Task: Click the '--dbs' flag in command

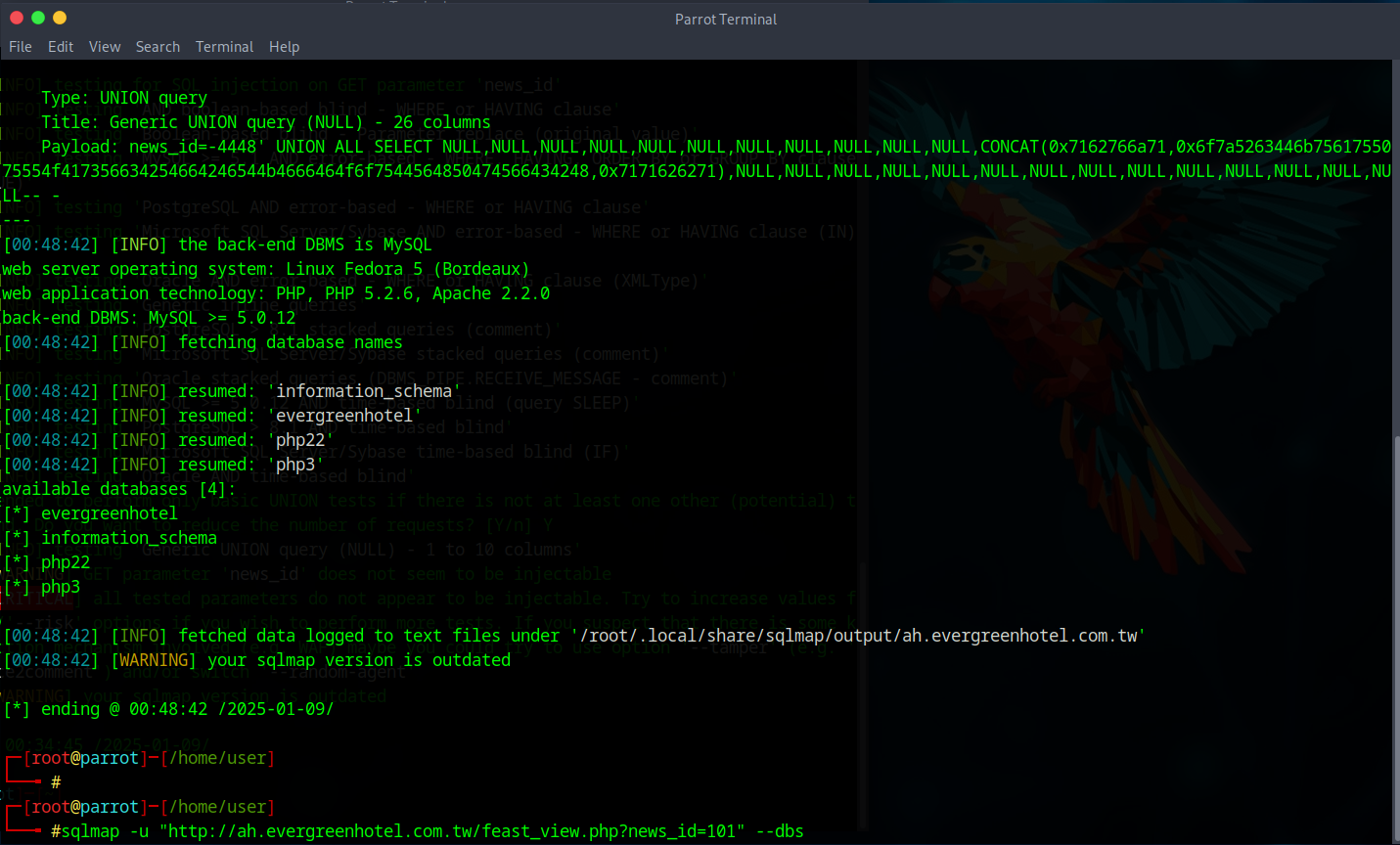Action: pyautogui.click(x=780, y=831)
